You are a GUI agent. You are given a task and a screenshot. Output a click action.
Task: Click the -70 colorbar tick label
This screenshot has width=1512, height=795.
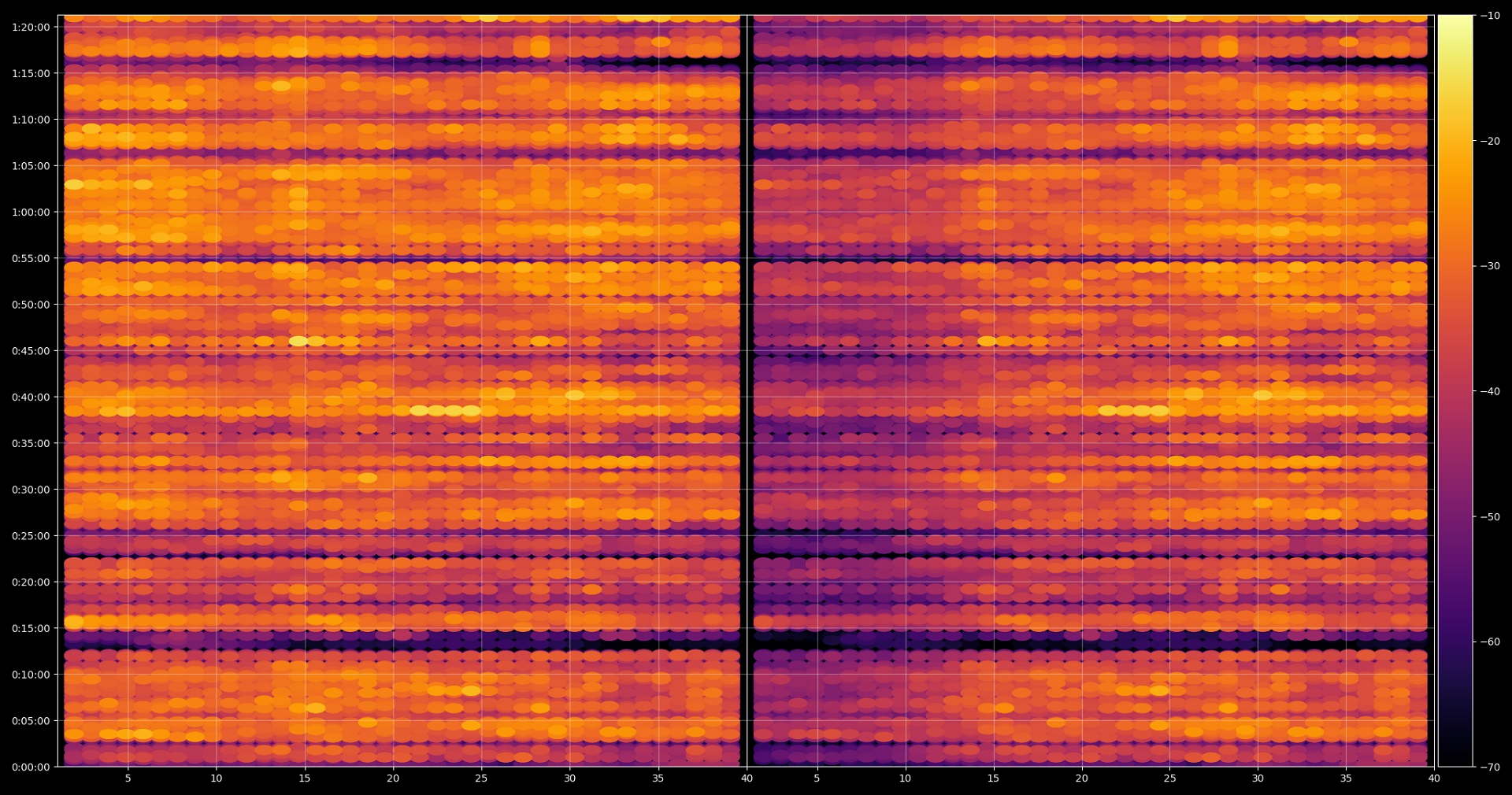(x=1490, y=767)
